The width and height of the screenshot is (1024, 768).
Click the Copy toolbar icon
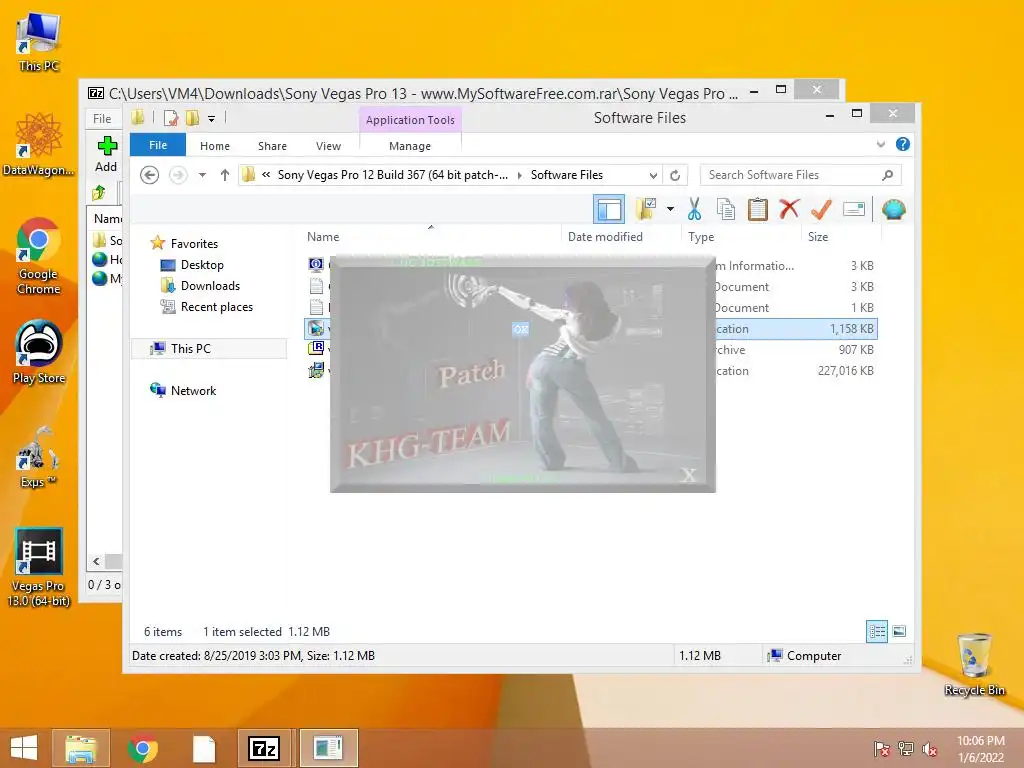pyautogui.click(x=726, y=210)
